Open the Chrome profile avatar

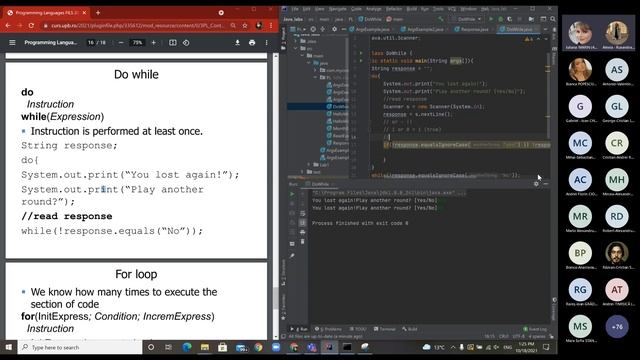[259, 25]
